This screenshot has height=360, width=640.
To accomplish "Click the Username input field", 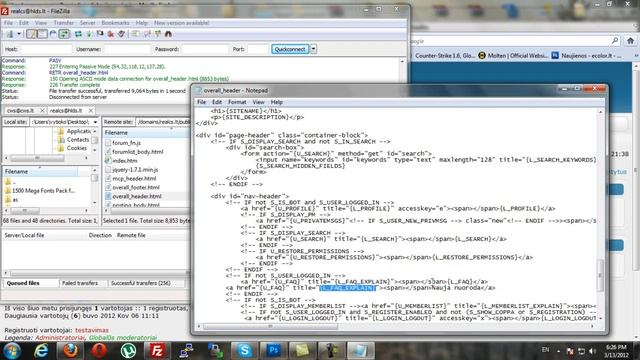I will tap(127, 49).
